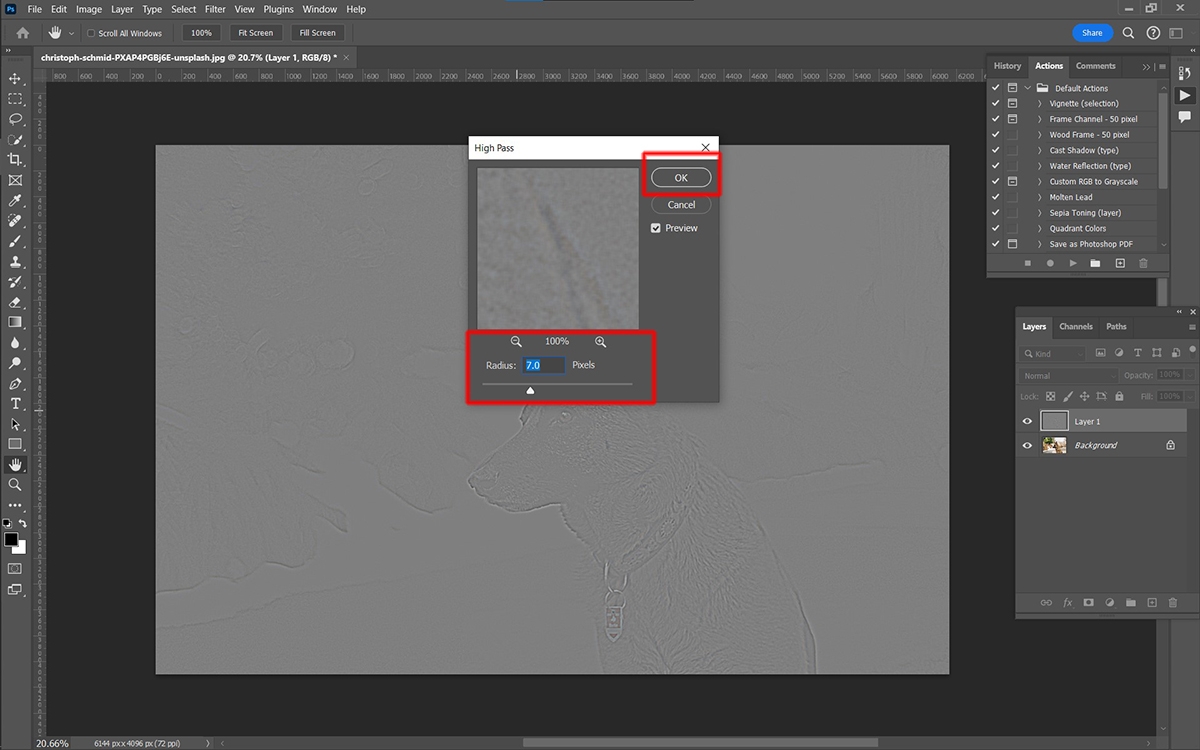Select the Brush tool

point(15,241)
